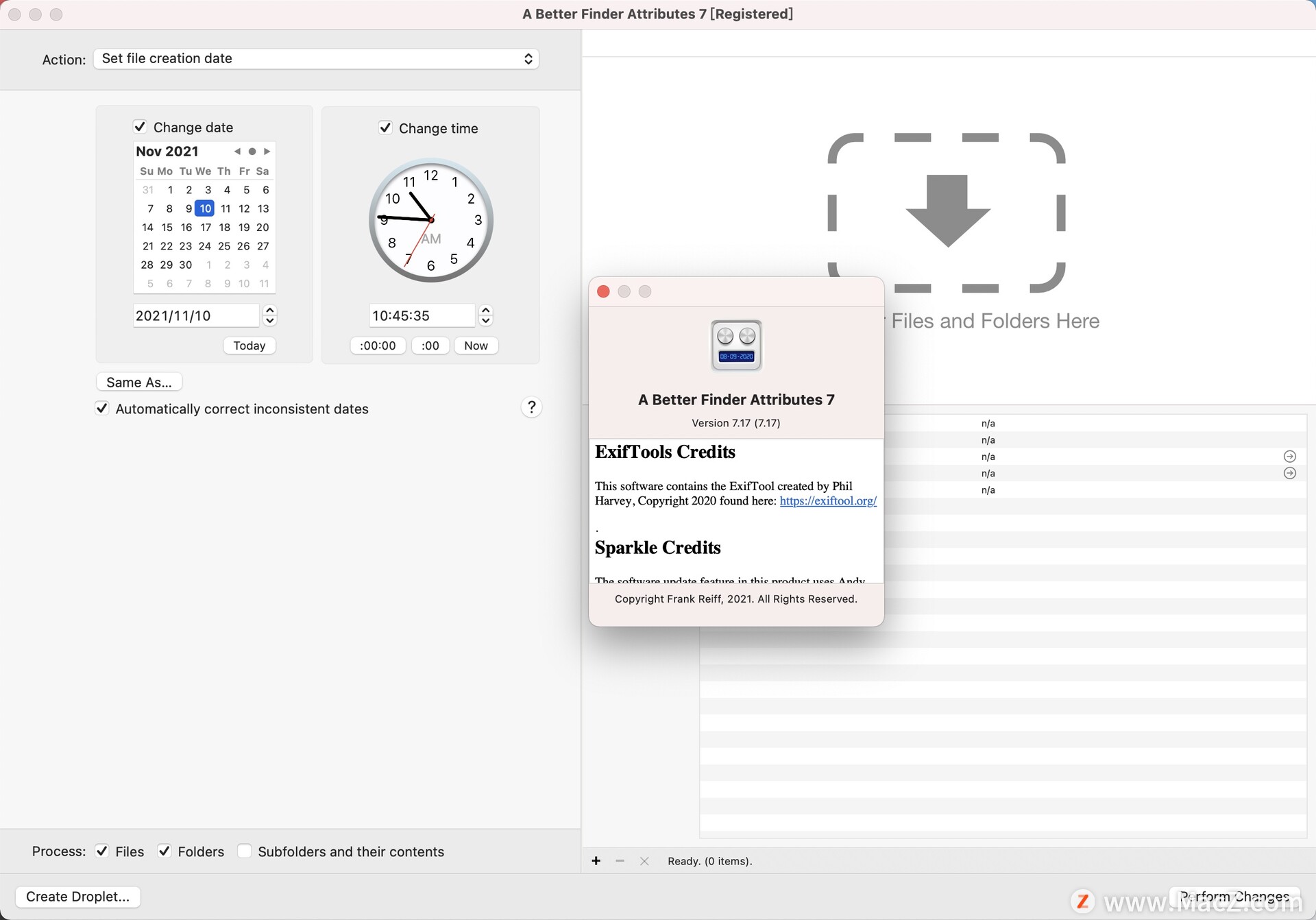
Task: Click Copyright Frank Reiff text
Action: pyautogui.click(x=736, y=599)
